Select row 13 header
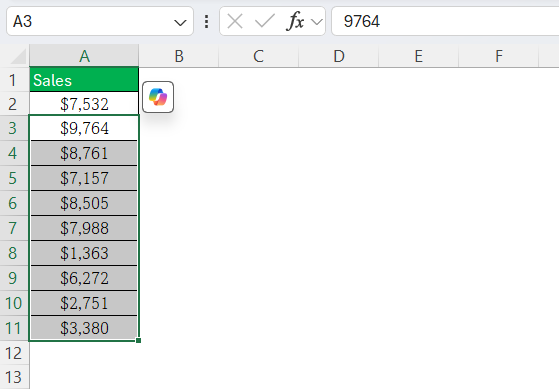 coord(14,377)
